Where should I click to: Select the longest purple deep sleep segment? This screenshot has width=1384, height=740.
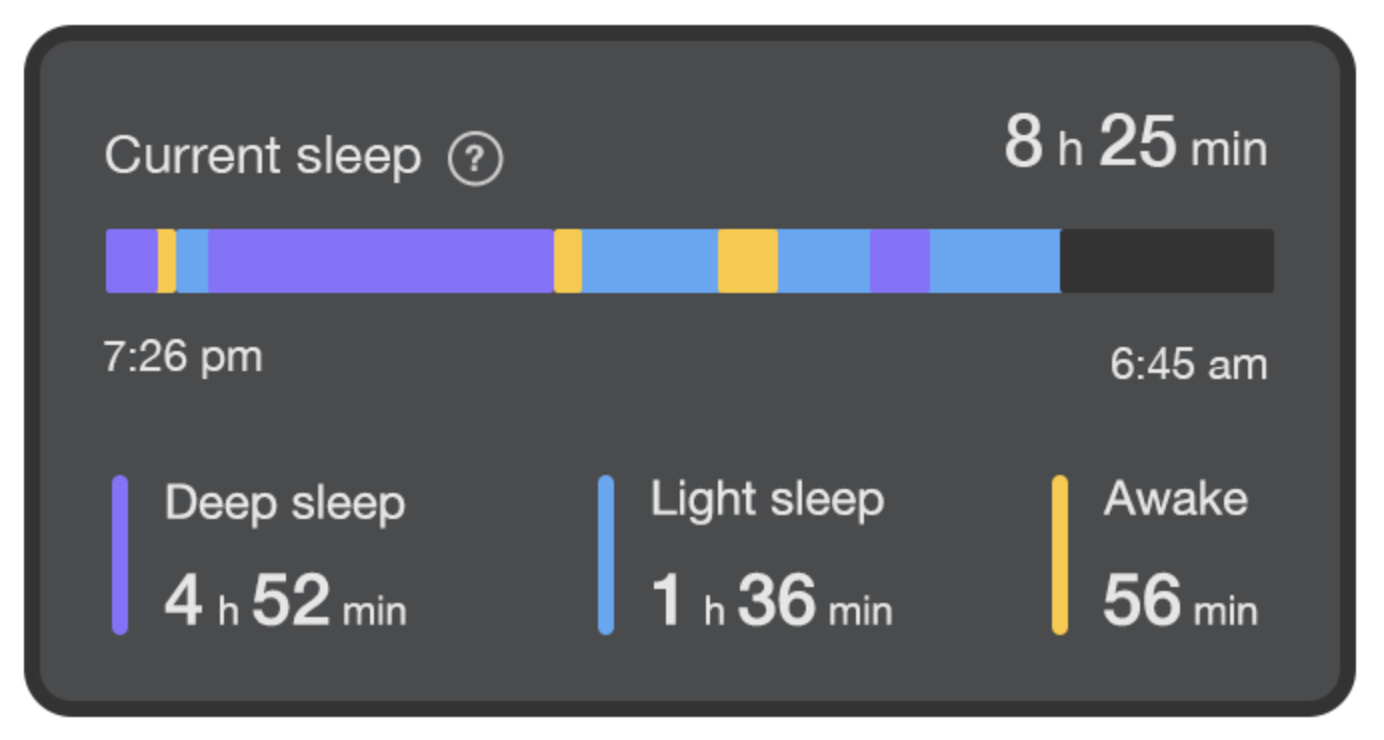tap(381, 261)
